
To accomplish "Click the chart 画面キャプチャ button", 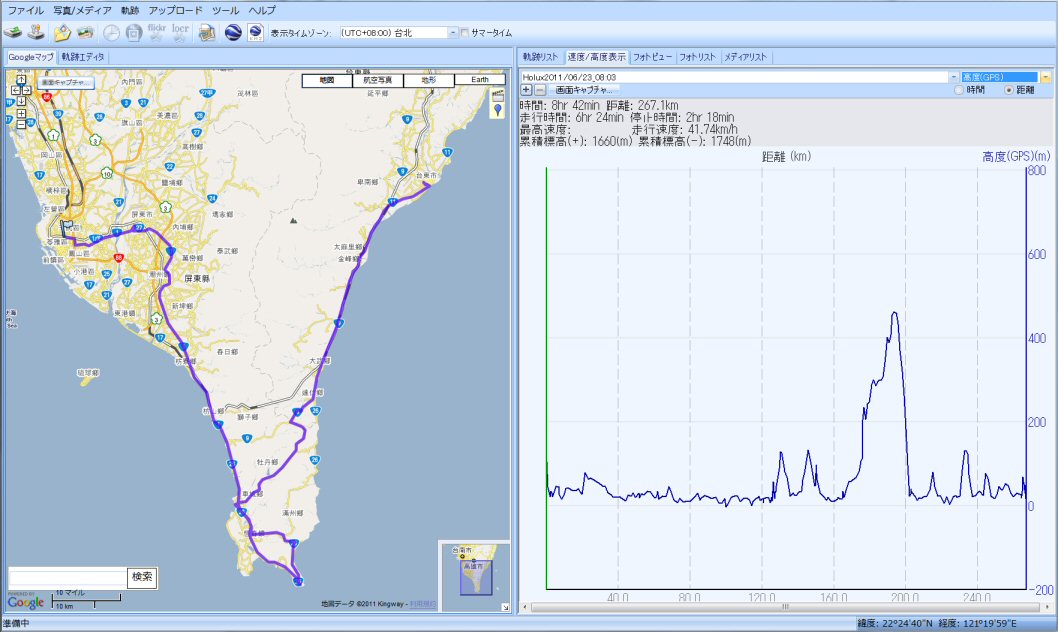I will pos(583,90).
